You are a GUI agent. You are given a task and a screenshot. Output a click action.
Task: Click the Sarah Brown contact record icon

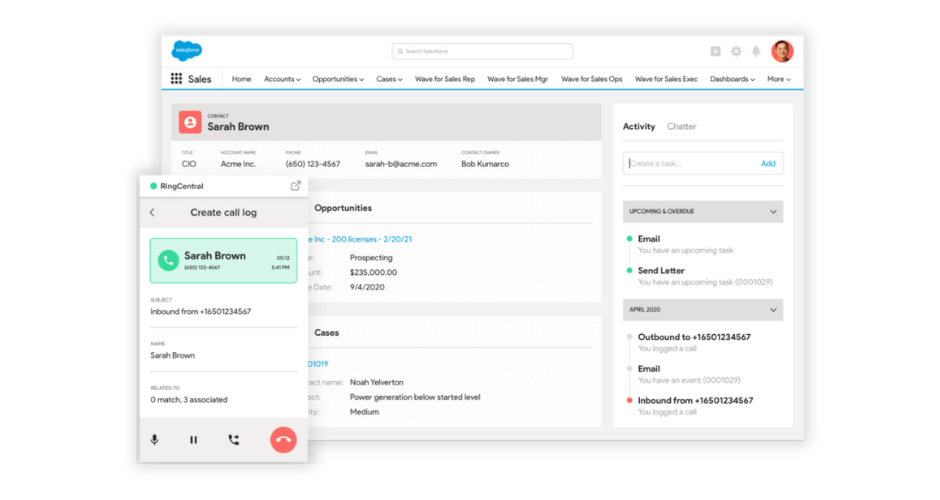tap(190, 122)
